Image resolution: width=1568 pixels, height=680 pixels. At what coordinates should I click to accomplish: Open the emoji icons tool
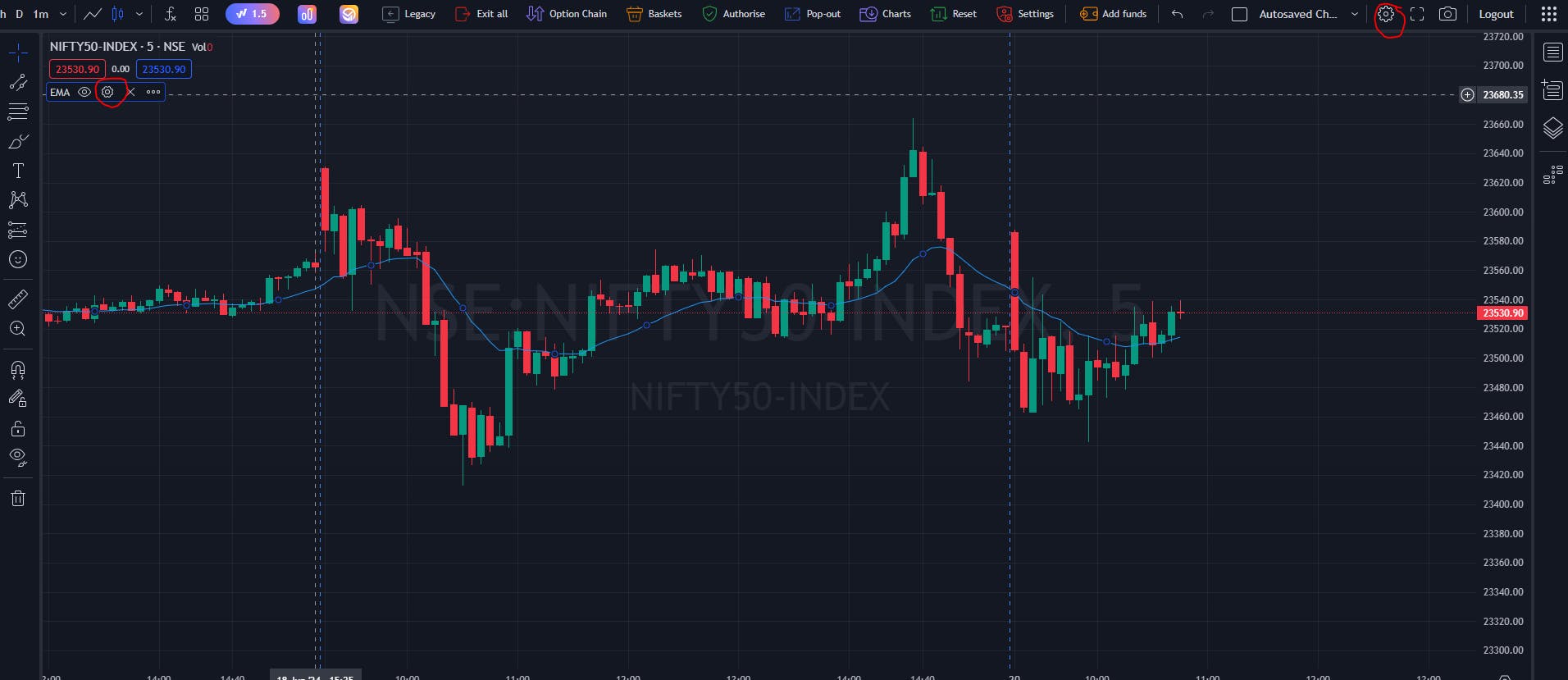pos(18,259)
